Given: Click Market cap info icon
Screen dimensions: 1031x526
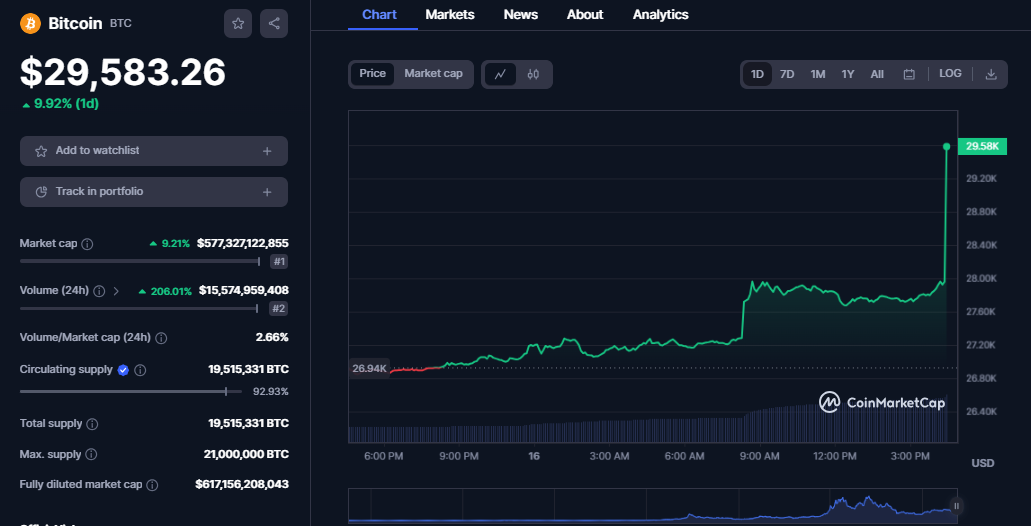Looking at the screenshot, I should 87,244.
